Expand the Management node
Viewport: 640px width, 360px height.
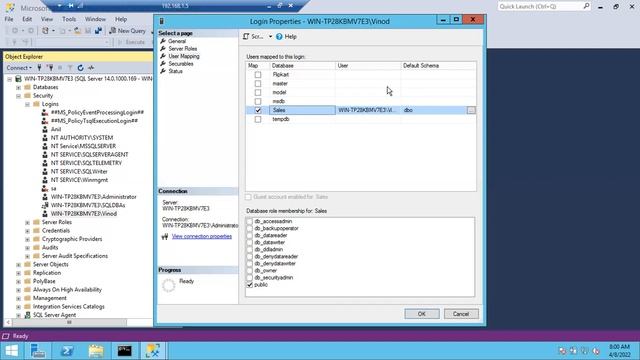tap(18, 298)
